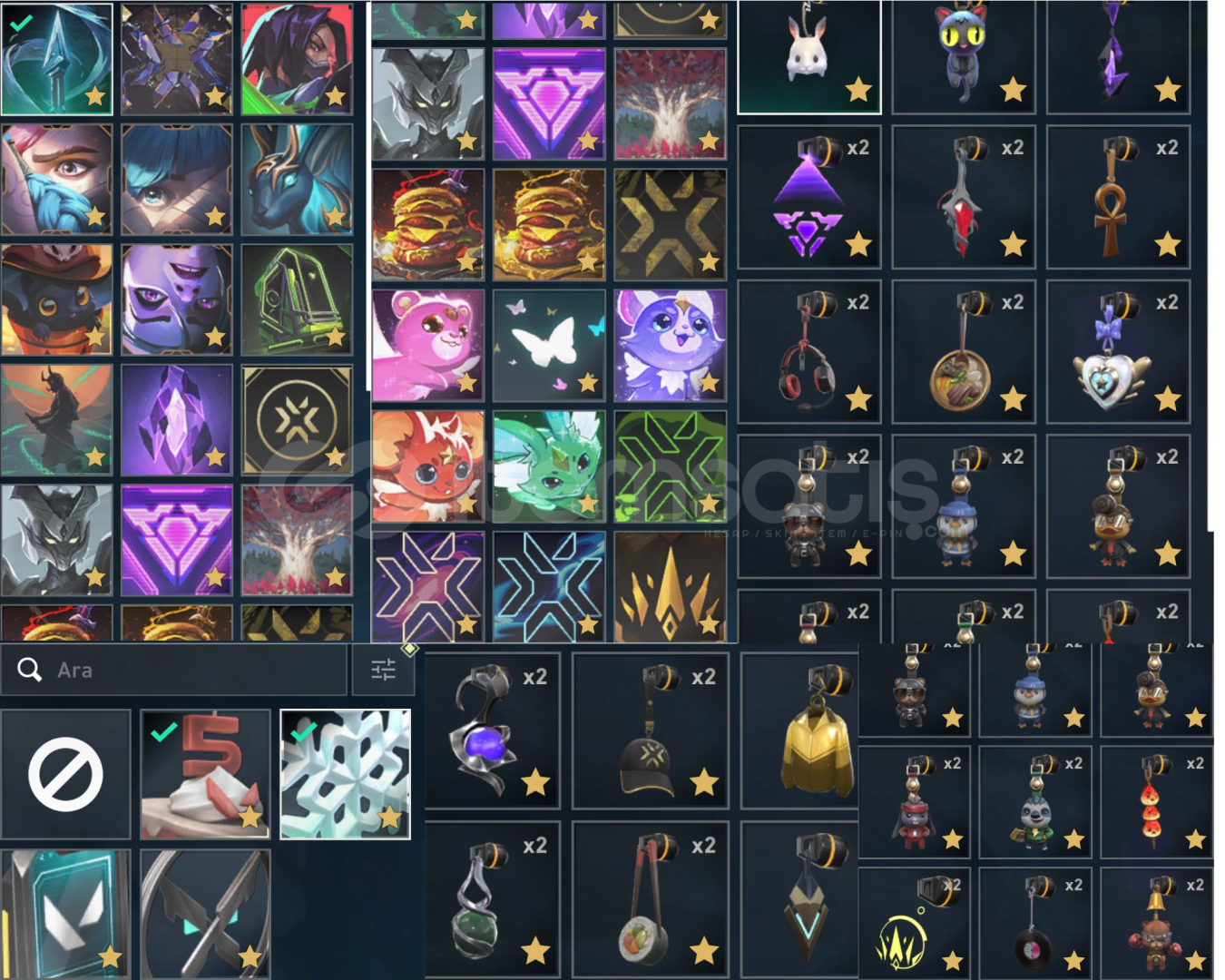Screen dimensions: 1225x980
Task: Select the pink bear player card
Action: click(428, 346)
